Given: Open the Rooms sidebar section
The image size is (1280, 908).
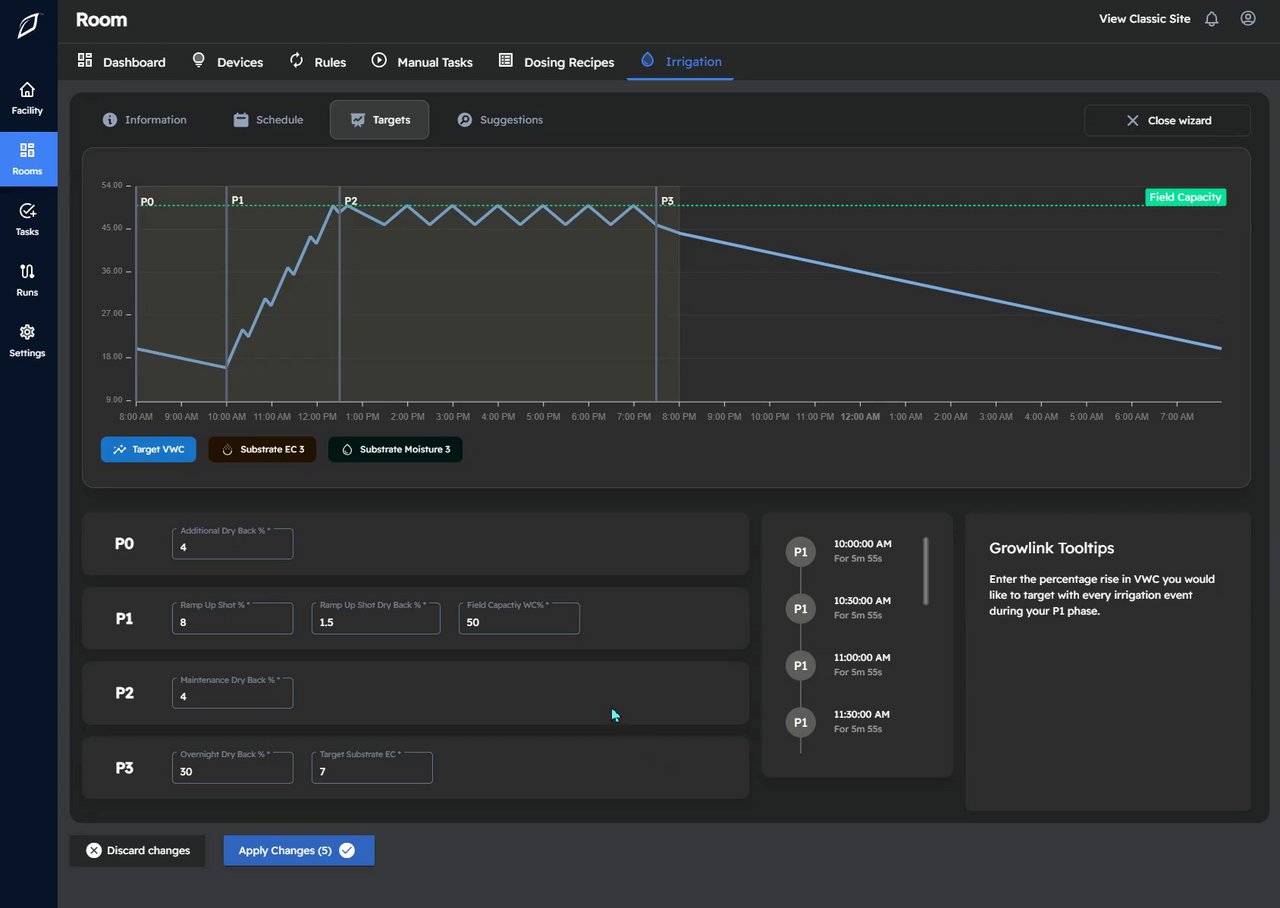Looking at the screenshot, I should [28, 159].
